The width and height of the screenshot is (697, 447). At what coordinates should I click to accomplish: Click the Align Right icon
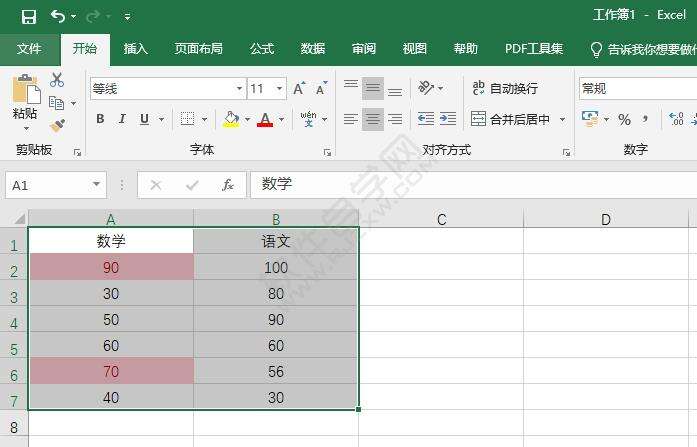pos(395,119)
